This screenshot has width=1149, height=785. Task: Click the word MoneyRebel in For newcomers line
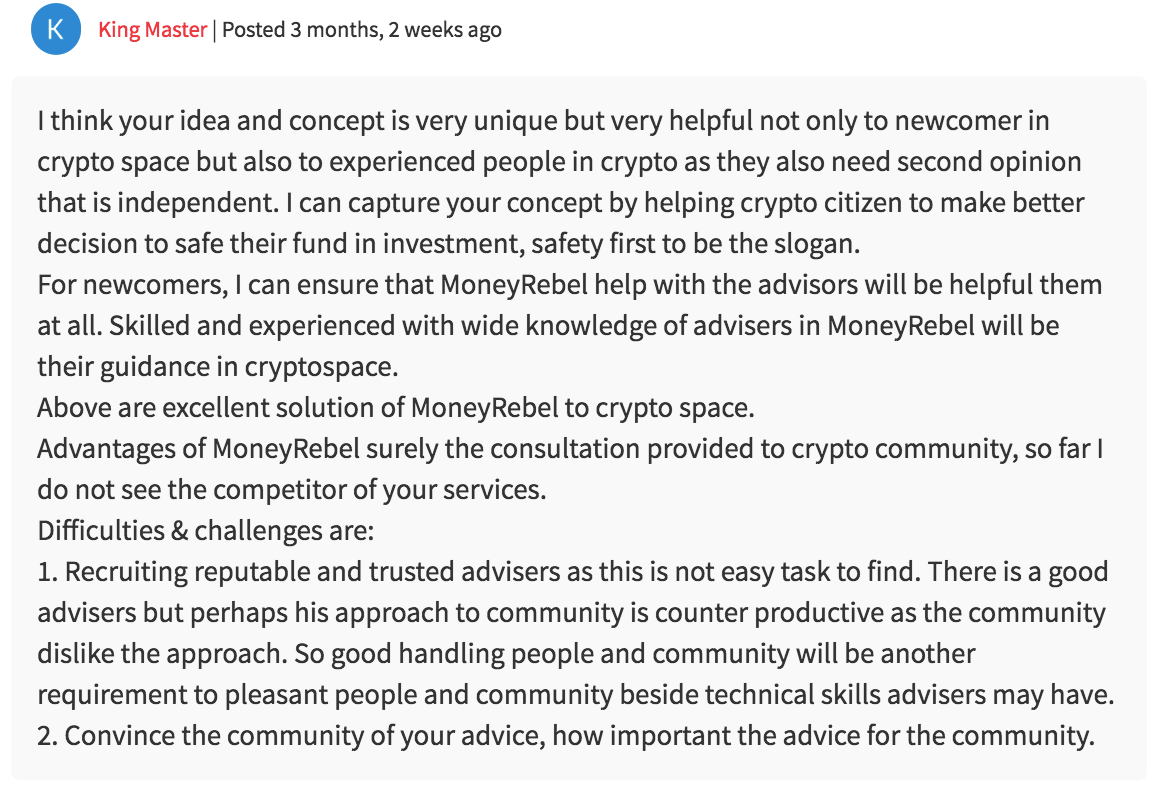point(514,284)
